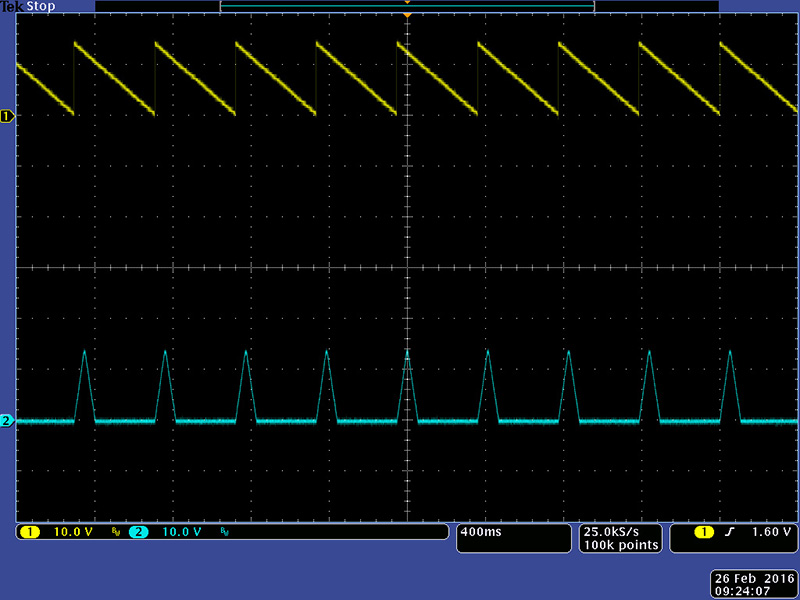The height and width of the screenshot is (600, 800).
Task: Click the cyan channel 2 ground marker
Action: tap(7, 421)
